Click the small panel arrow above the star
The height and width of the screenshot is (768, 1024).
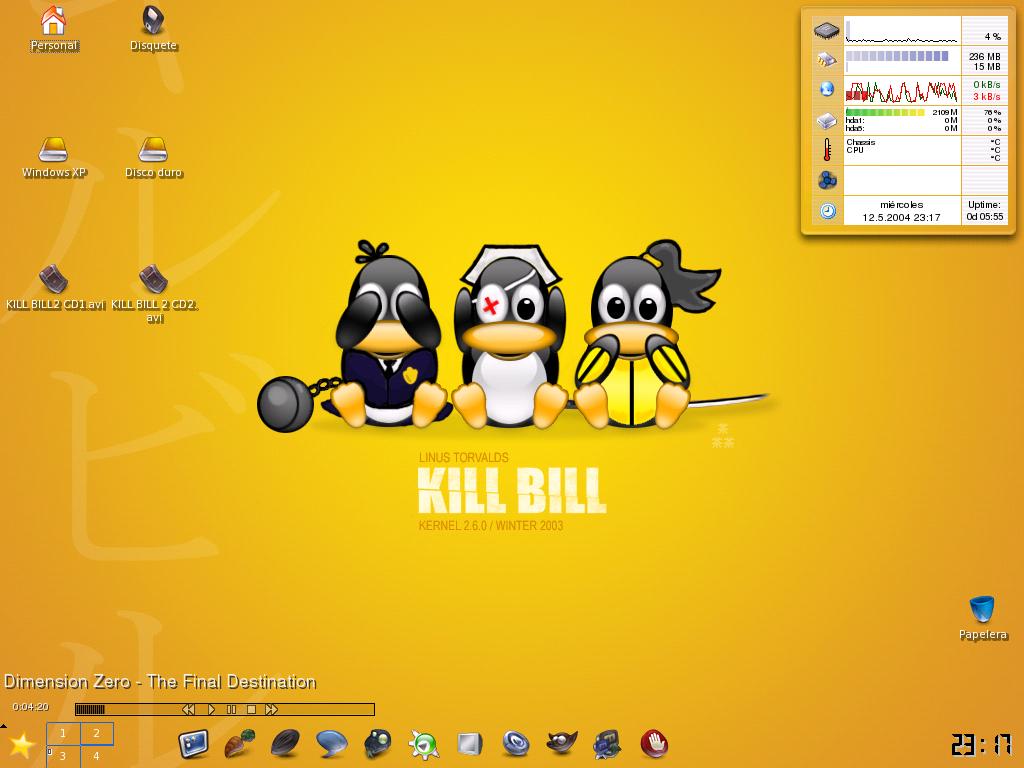(3, 726)
